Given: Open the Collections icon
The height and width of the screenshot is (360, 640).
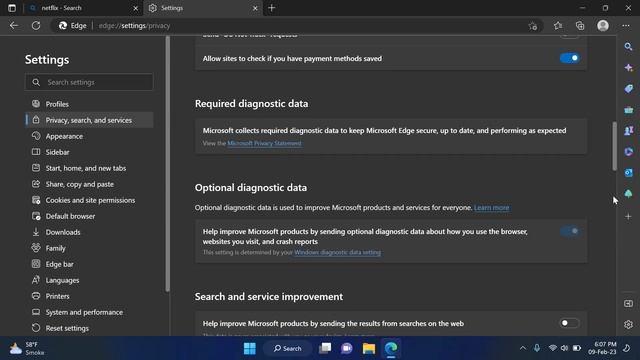Looking at the screenshot, I should (580, 26).
